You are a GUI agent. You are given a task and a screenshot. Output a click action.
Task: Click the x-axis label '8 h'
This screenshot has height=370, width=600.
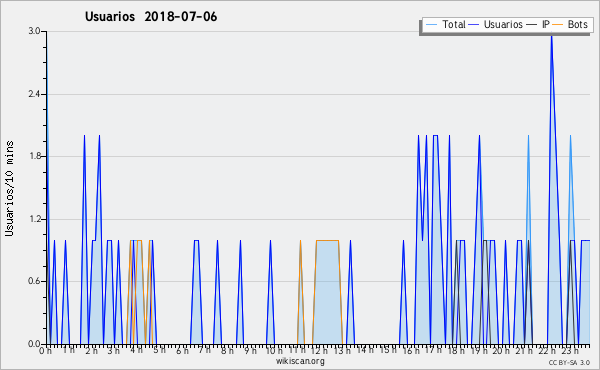click(x=227, y=350)
